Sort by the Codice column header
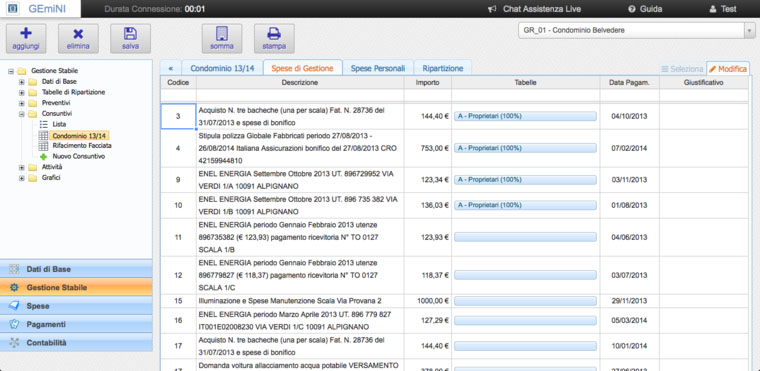 click(178, 83)
